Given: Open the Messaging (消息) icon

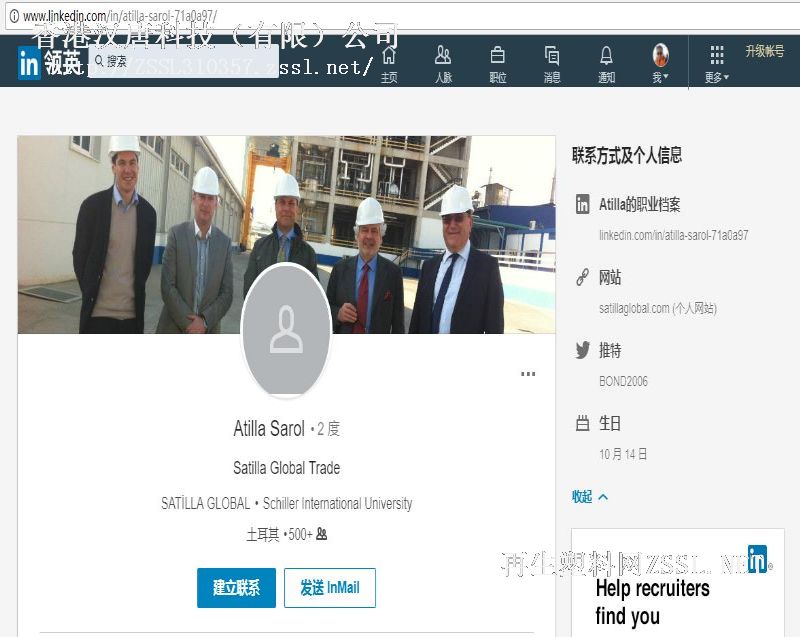Looking at the screenshot, I should tap(552, 62).
